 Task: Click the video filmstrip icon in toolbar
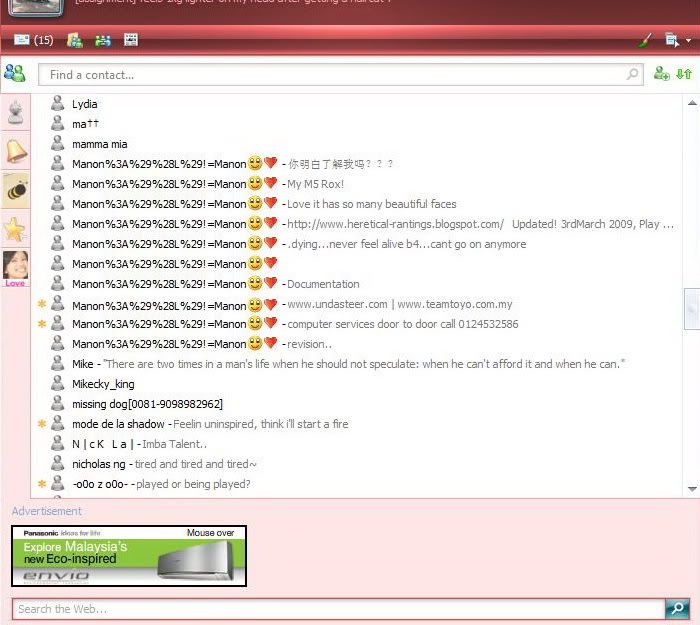131,40
